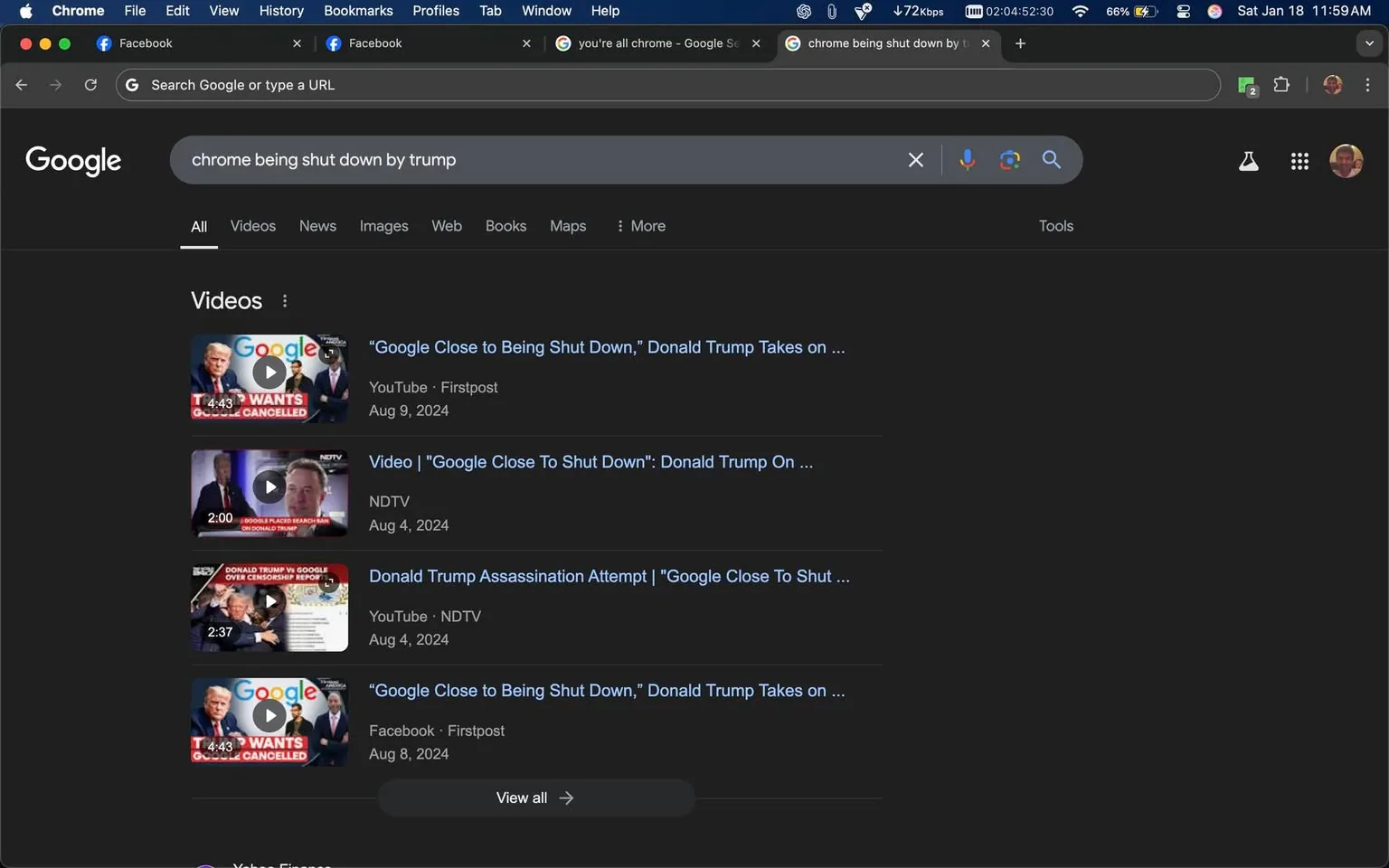
Task: Open the Google apps grid launcher
Action: point(1299,160)
